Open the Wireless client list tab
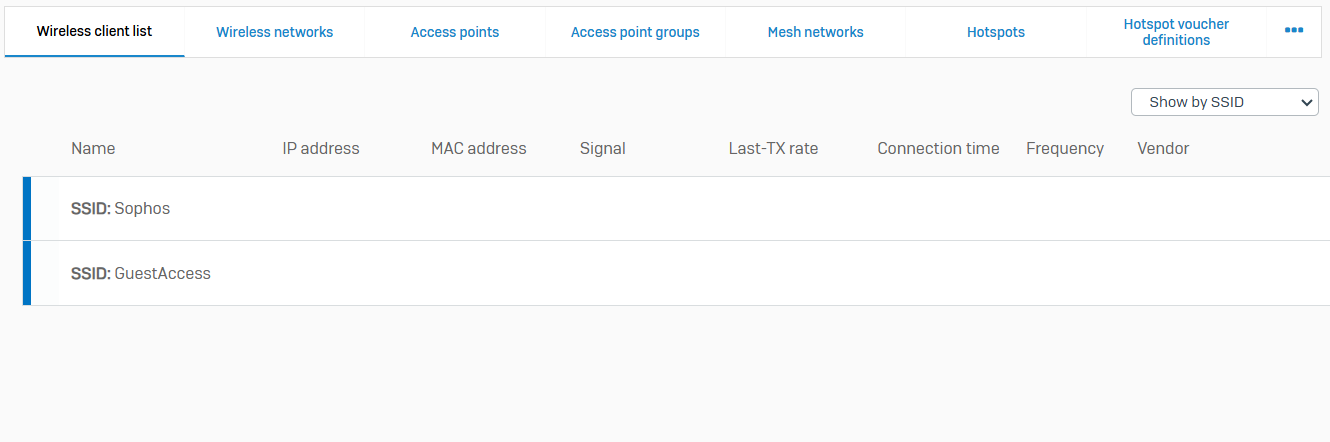1330x442 pixels. tap(94, 32)
